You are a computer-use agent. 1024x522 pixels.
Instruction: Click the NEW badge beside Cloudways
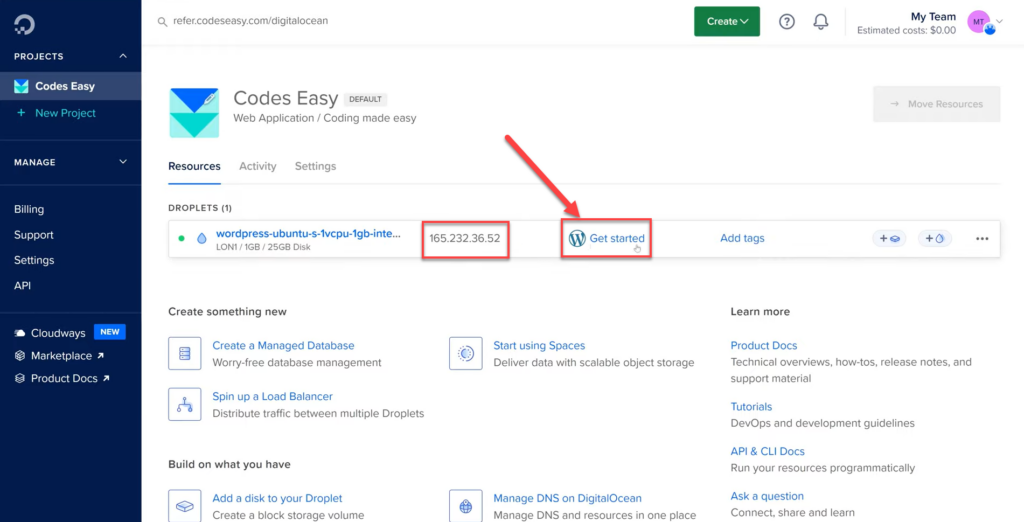coord(110,332)
